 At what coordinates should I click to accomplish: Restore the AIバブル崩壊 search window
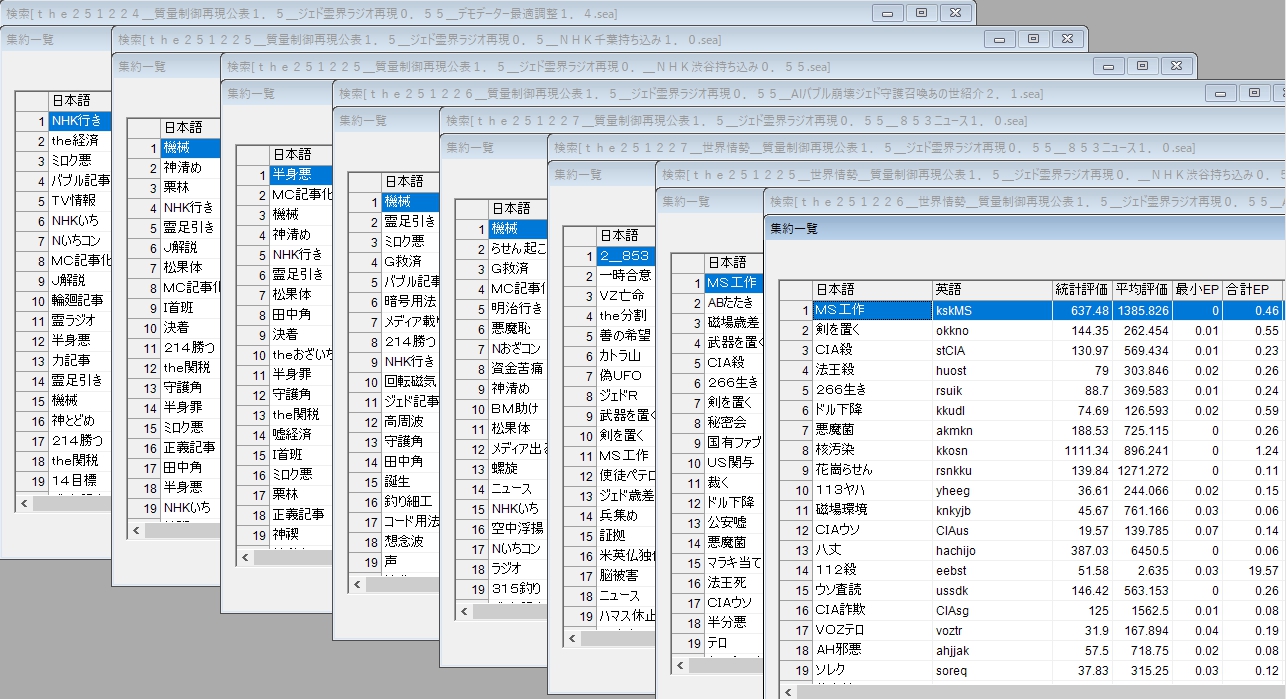coord(1254,93)
